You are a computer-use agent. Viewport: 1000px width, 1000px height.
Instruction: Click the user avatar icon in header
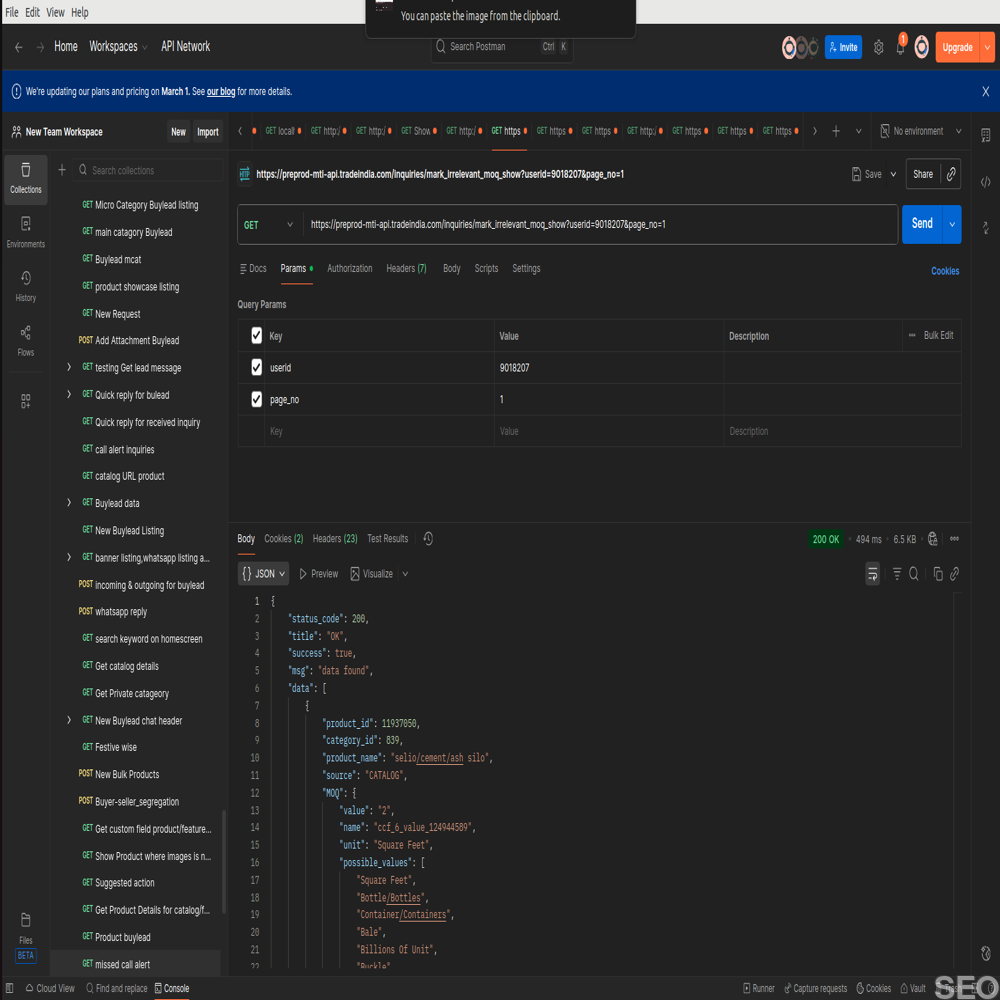coord(921,47)
